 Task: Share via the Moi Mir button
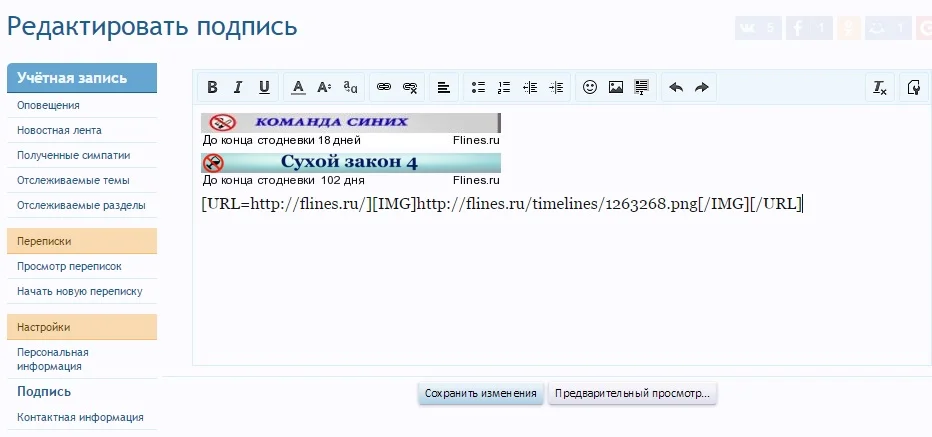[888, 28]
